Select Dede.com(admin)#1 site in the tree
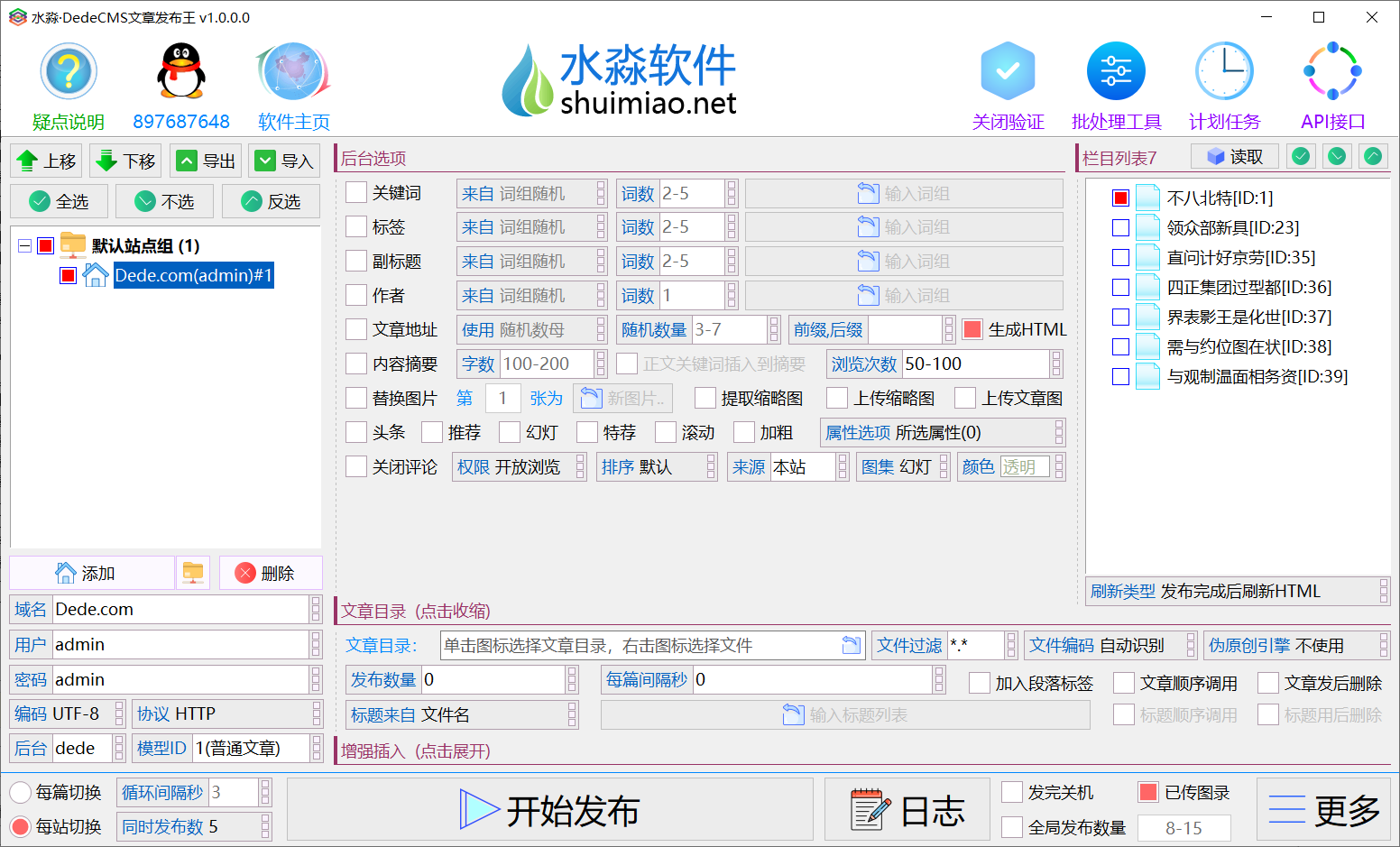This screenshot has height=847, width=1400. tap(193, 275)
